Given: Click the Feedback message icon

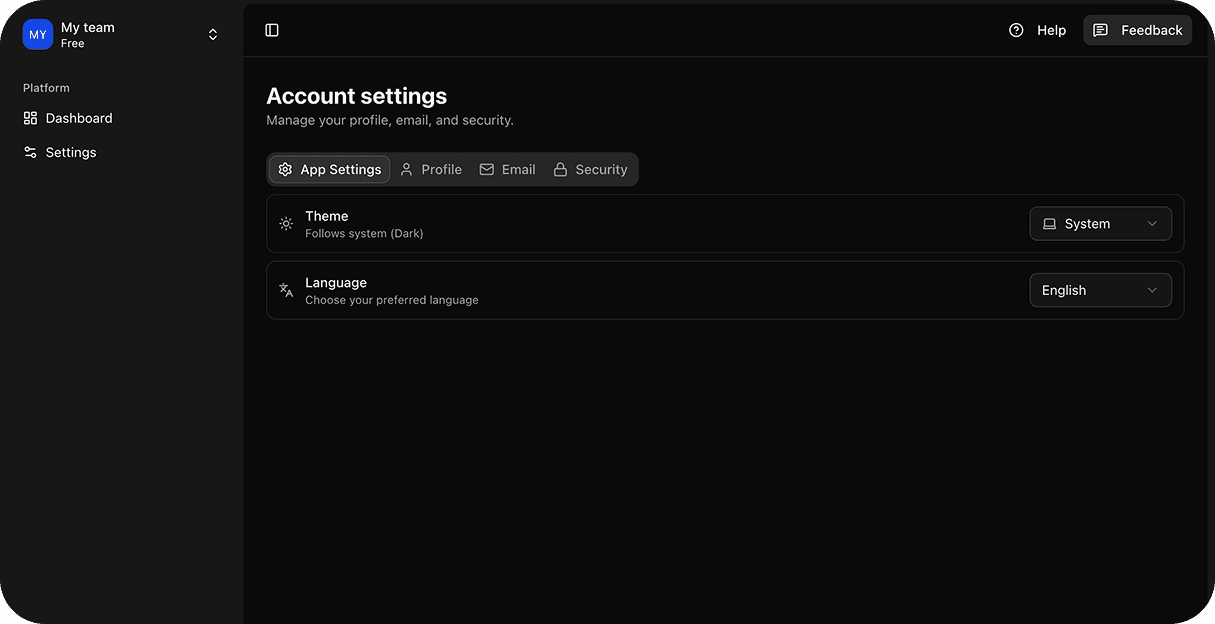Looking at the screenshot, I should pyautogui.click(x=1100, y=30).
